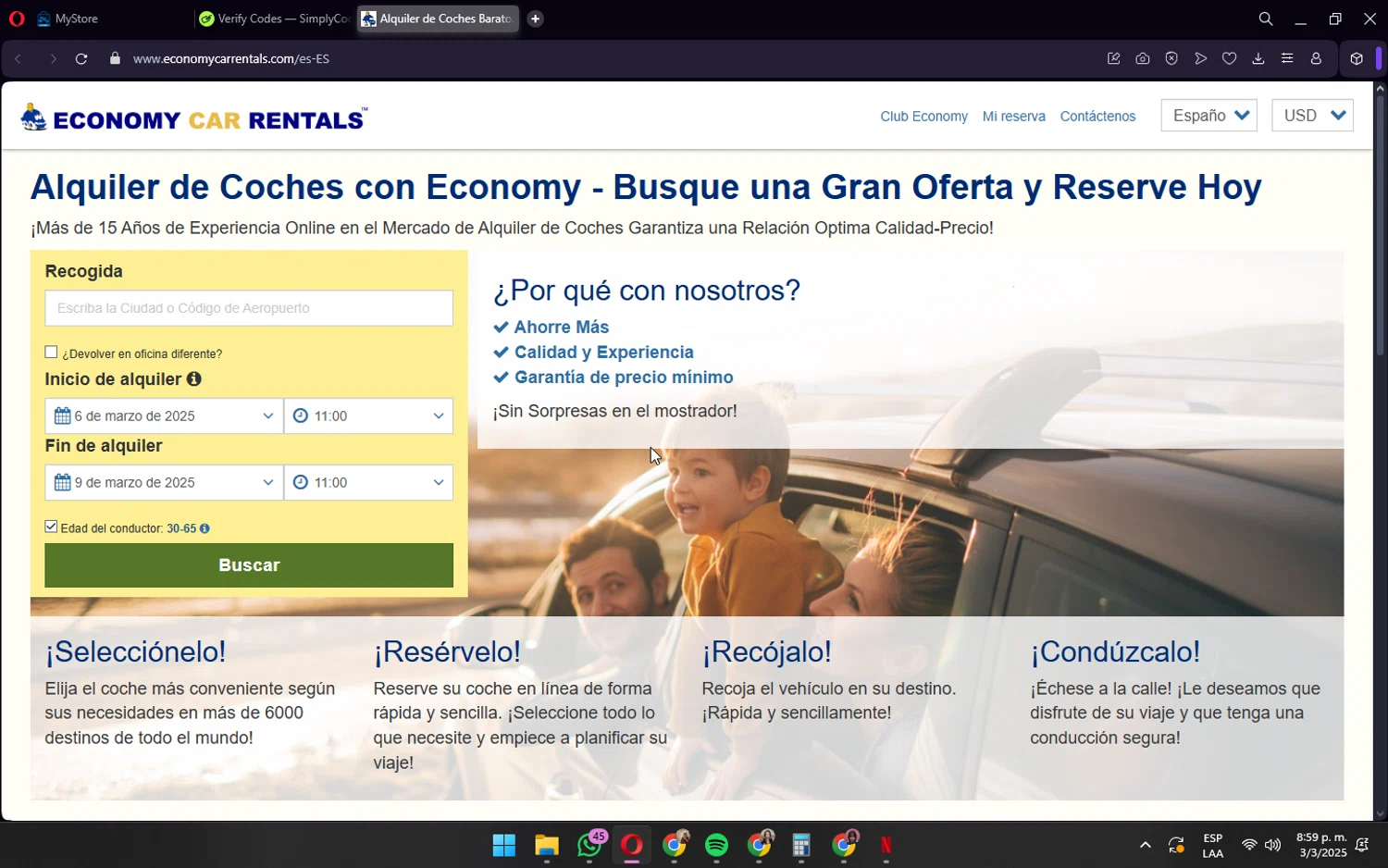The image size is (1388, 868).
Task: Click the address bar URL economycarrentals.com
Action: [x=231, y=58]
